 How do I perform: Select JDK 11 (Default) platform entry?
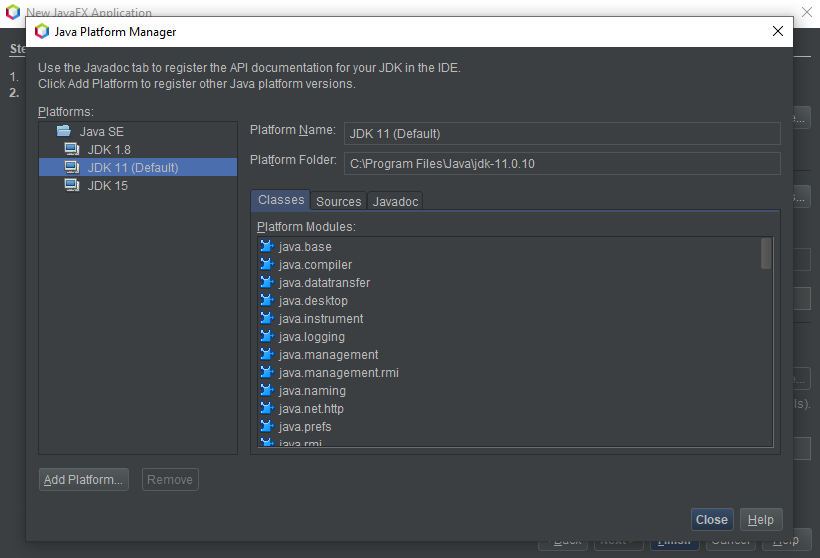coord(133,167)
